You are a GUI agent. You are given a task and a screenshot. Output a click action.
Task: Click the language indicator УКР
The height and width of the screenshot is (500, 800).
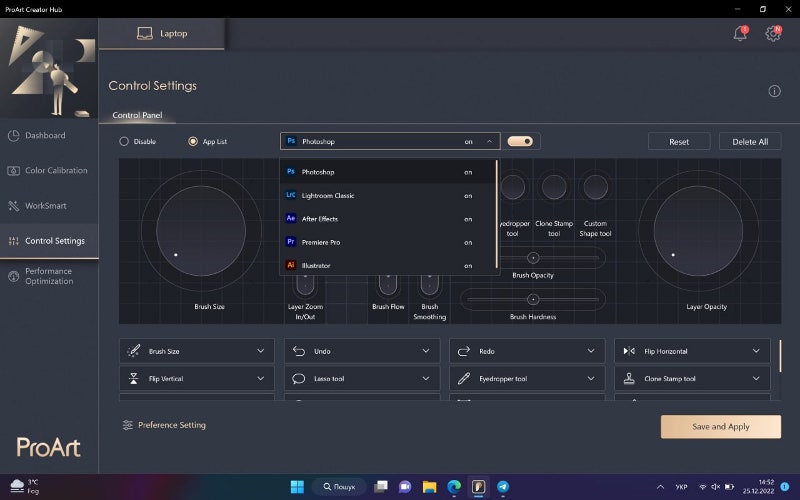(x=681, y=487)
